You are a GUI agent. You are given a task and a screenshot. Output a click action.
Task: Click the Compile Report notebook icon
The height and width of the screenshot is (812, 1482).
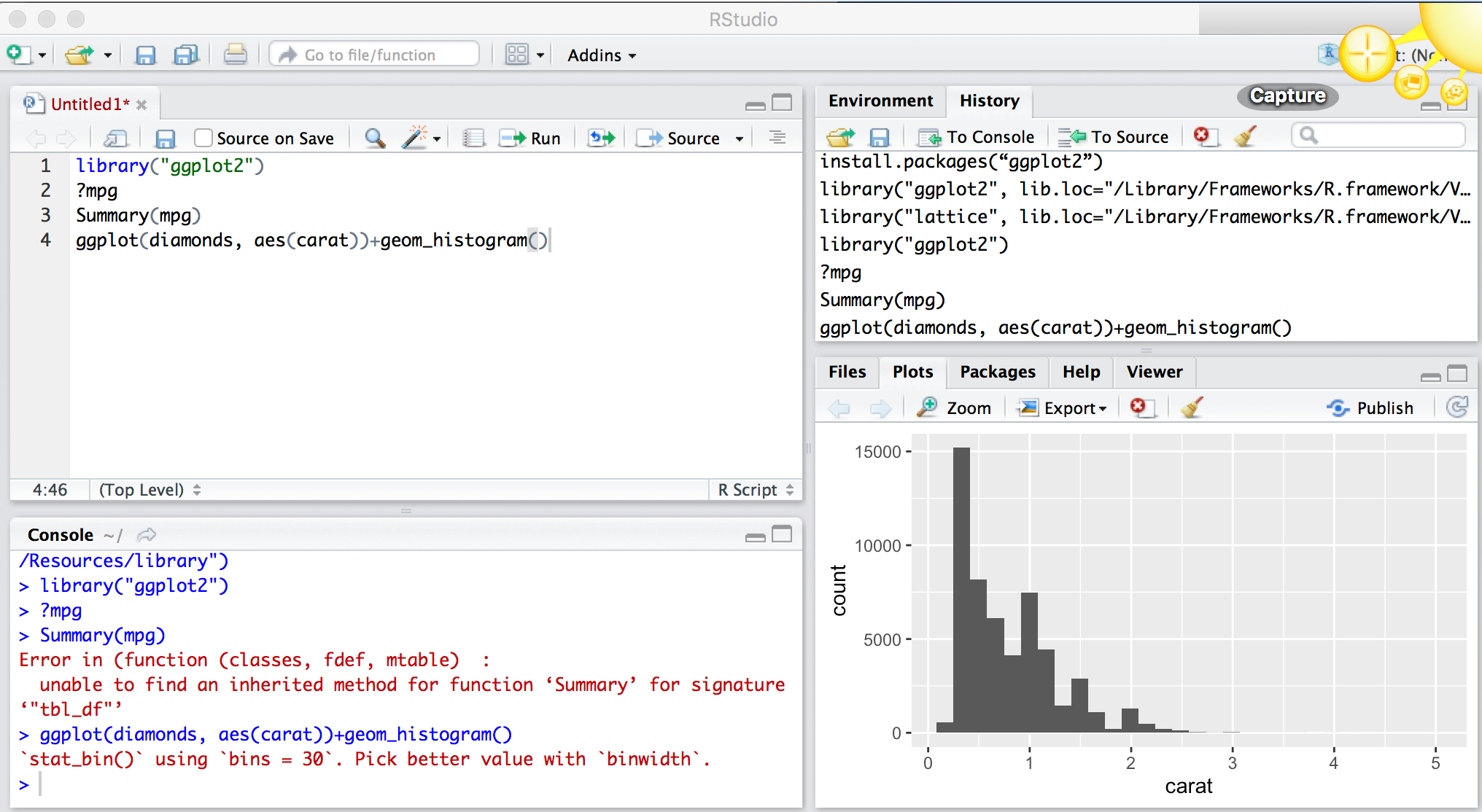473,138
